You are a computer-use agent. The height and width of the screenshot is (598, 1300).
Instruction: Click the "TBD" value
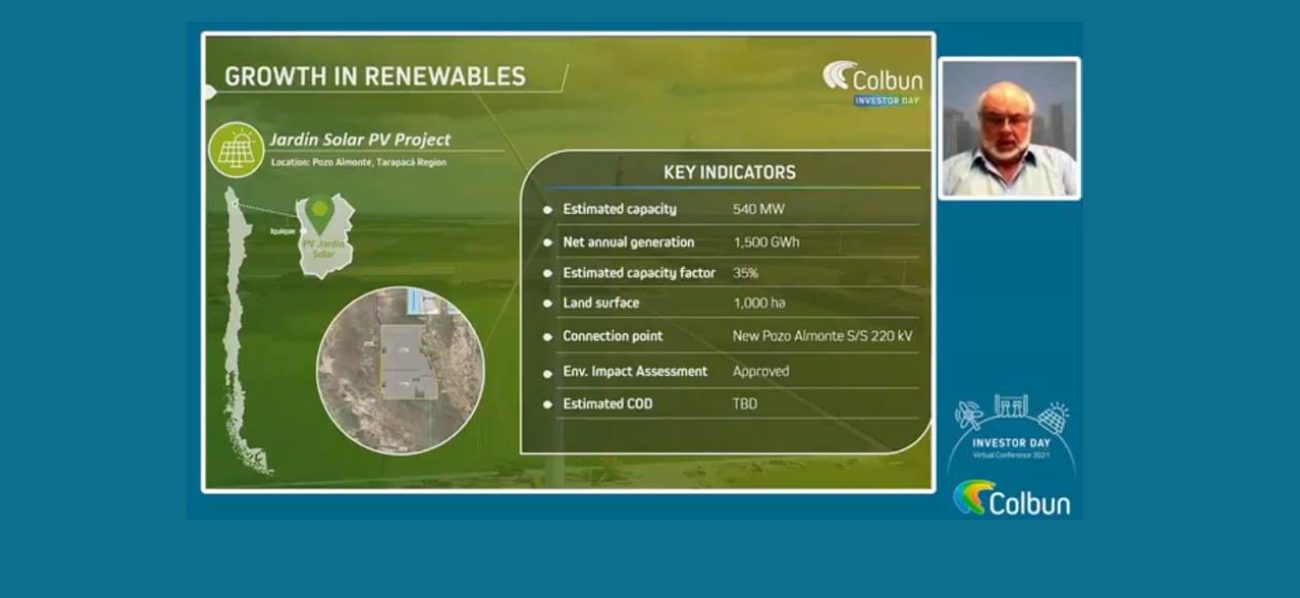coord(745,404)
